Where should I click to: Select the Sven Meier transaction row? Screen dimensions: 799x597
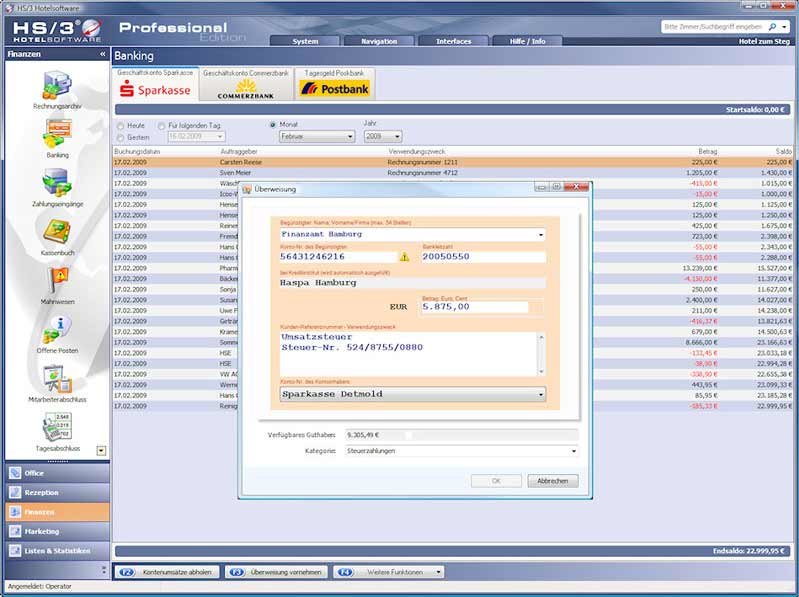pos(453,173)
